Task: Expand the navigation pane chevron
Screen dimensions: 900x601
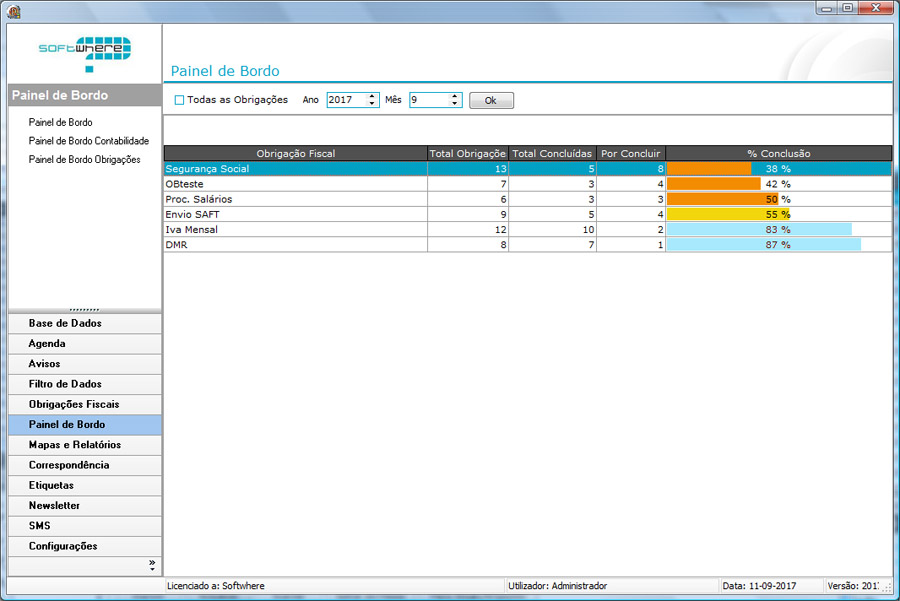Action: tap(152, 564)
